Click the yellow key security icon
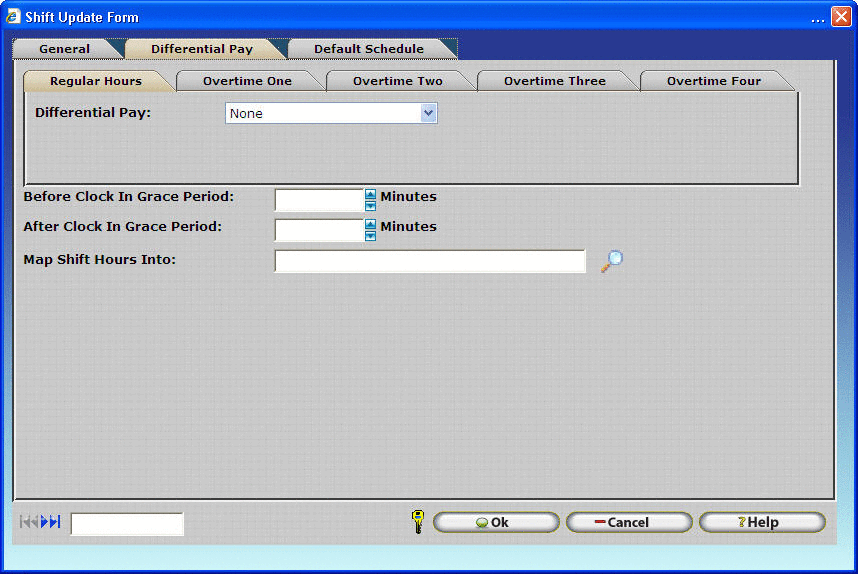The height and width of the screenshot is (574, 858). [418, 522]
